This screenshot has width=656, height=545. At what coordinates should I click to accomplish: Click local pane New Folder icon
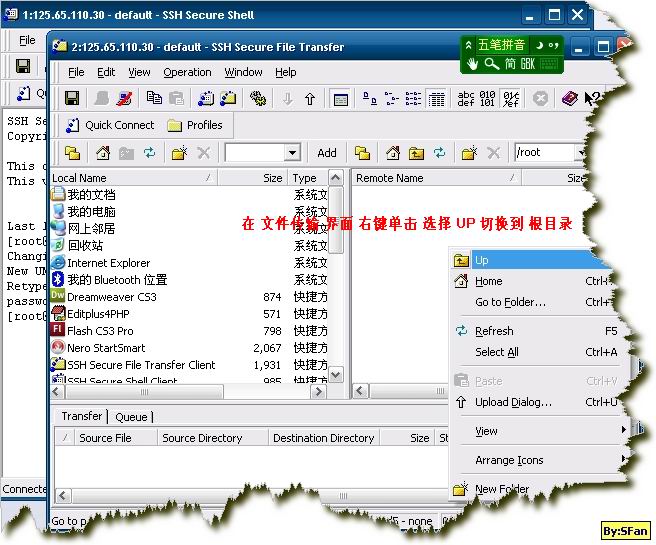click(179, 153)
